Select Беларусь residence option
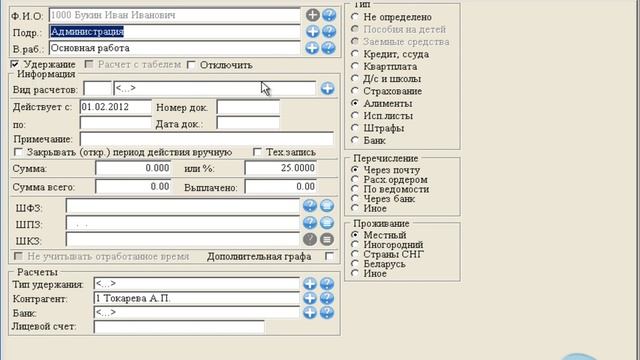The image size is (640, 360). [x=355, y=264]
